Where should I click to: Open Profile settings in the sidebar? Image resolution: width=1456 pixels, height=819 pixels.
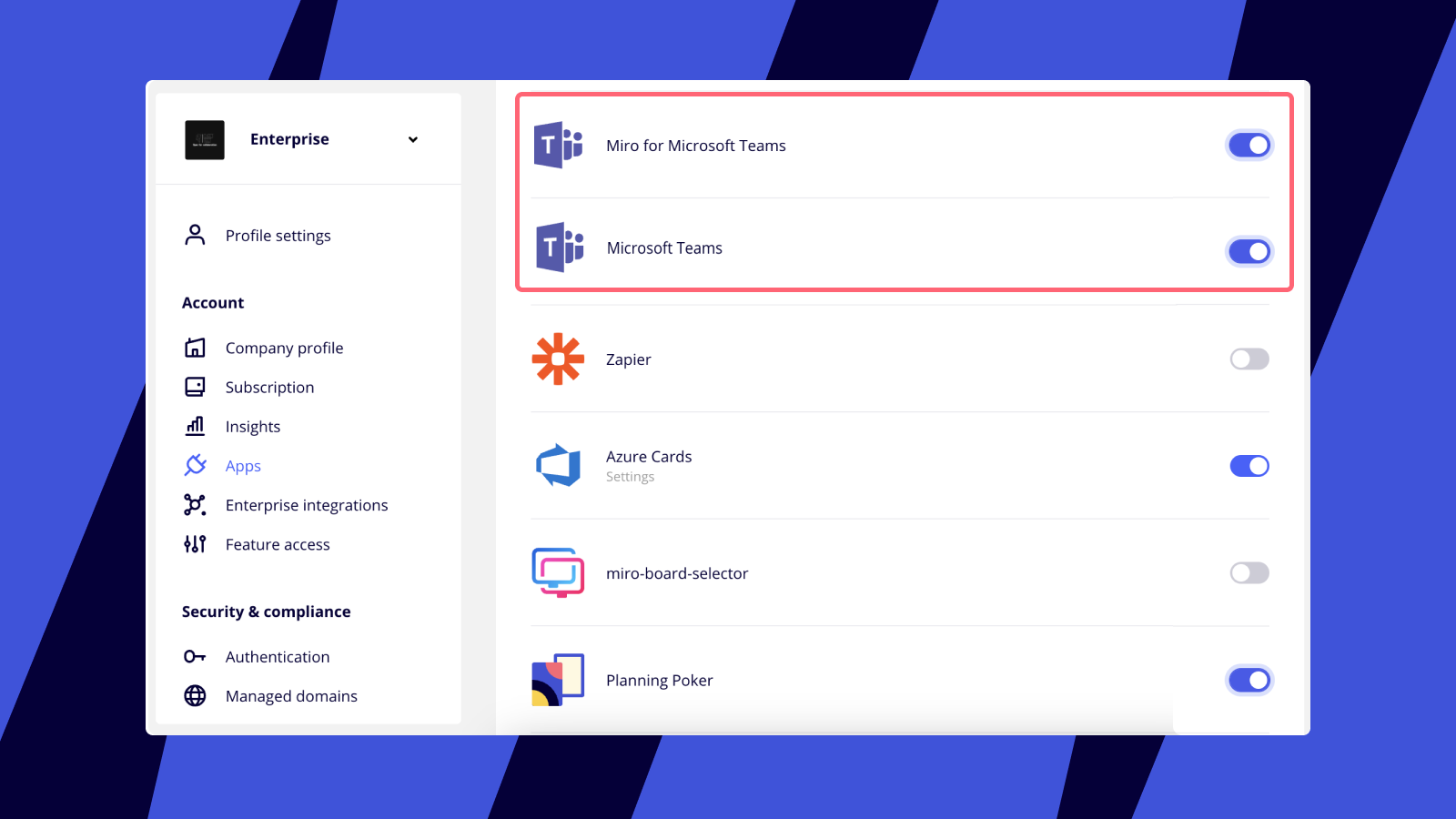[x=278, y=236]
